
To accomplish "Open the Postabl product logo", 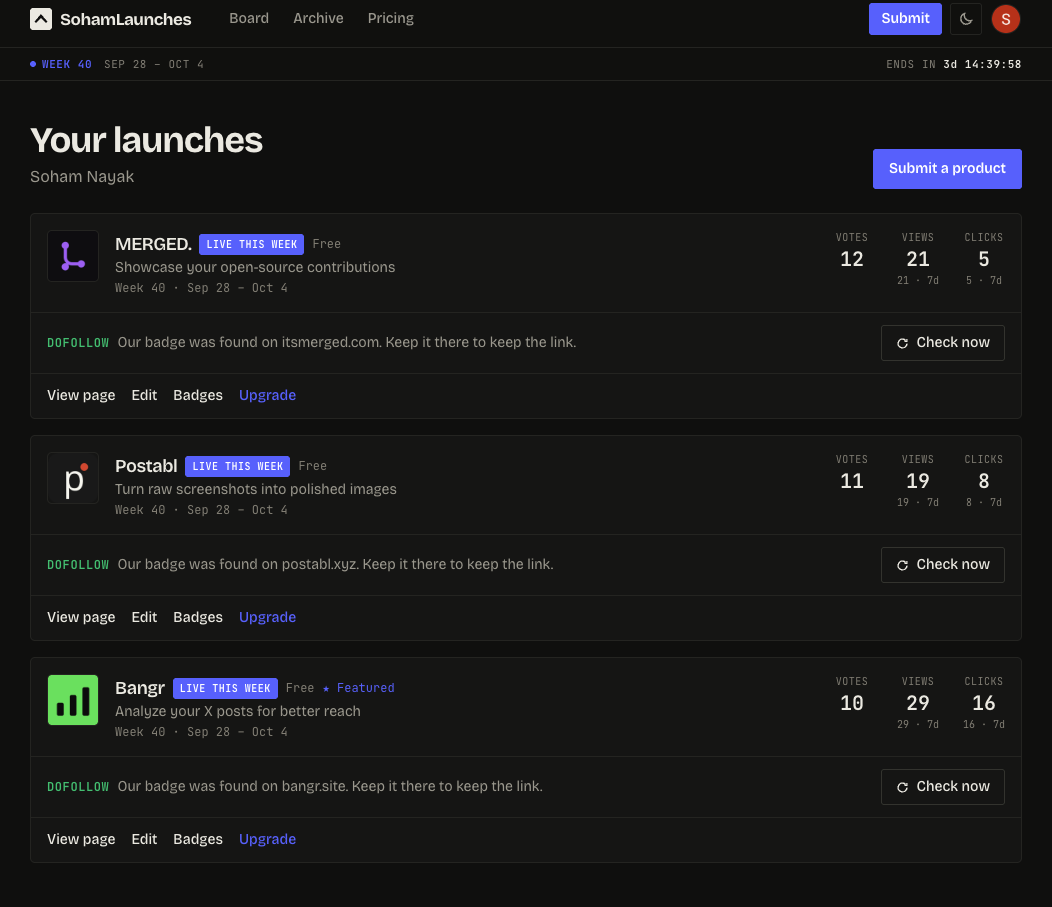I will (73, 478).
